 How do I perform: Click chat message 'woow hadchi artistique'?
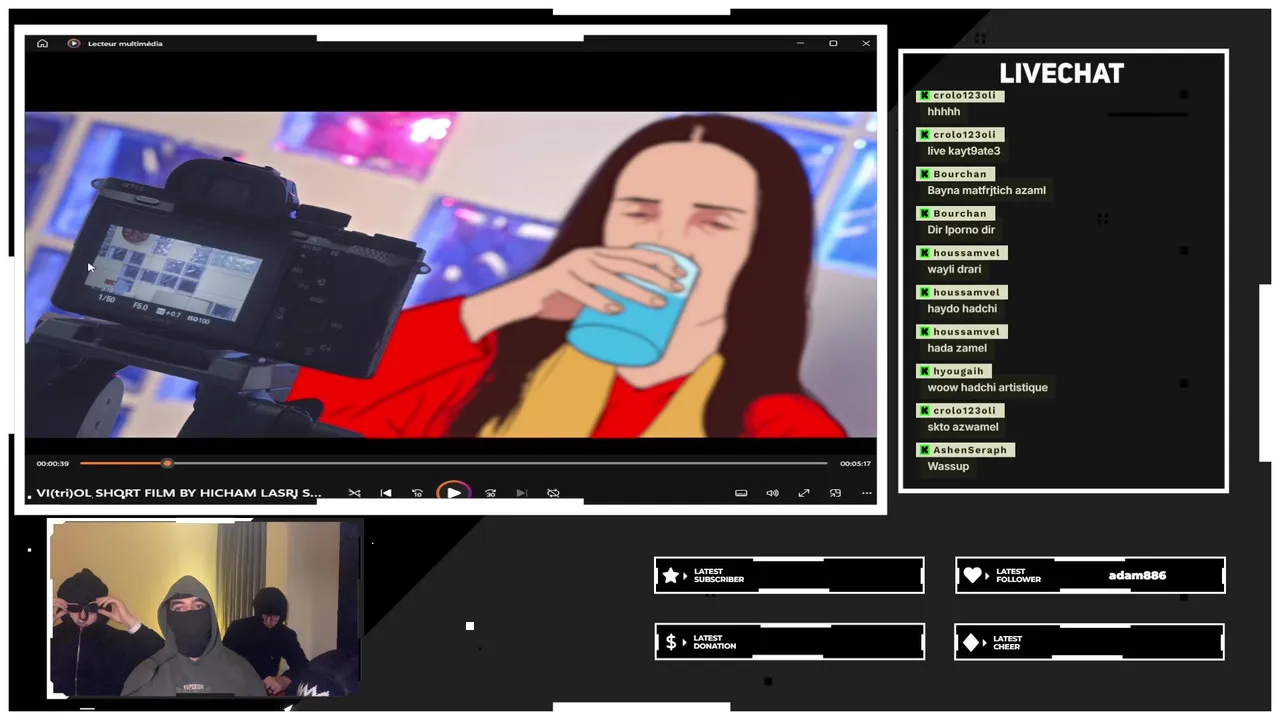[988, 387]
